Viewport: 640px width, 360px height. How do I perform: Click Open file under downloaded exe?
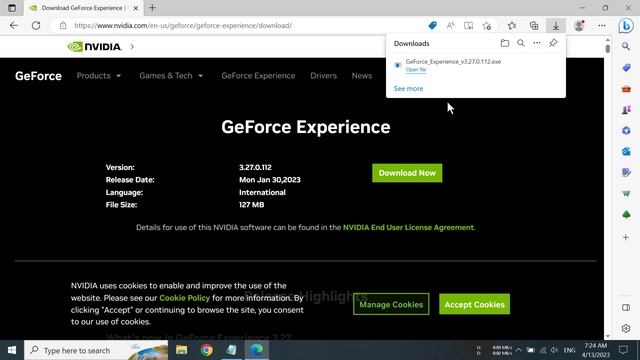416,70
